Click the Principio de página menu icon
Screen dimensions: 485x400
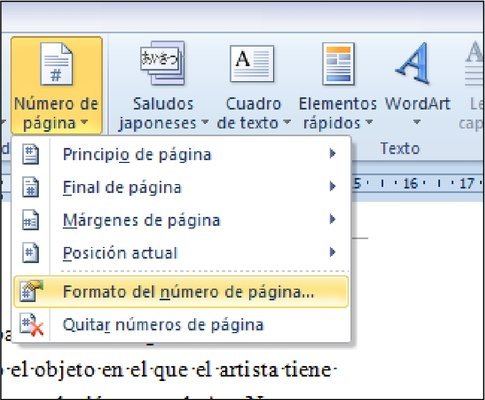[x=30, y=154]
